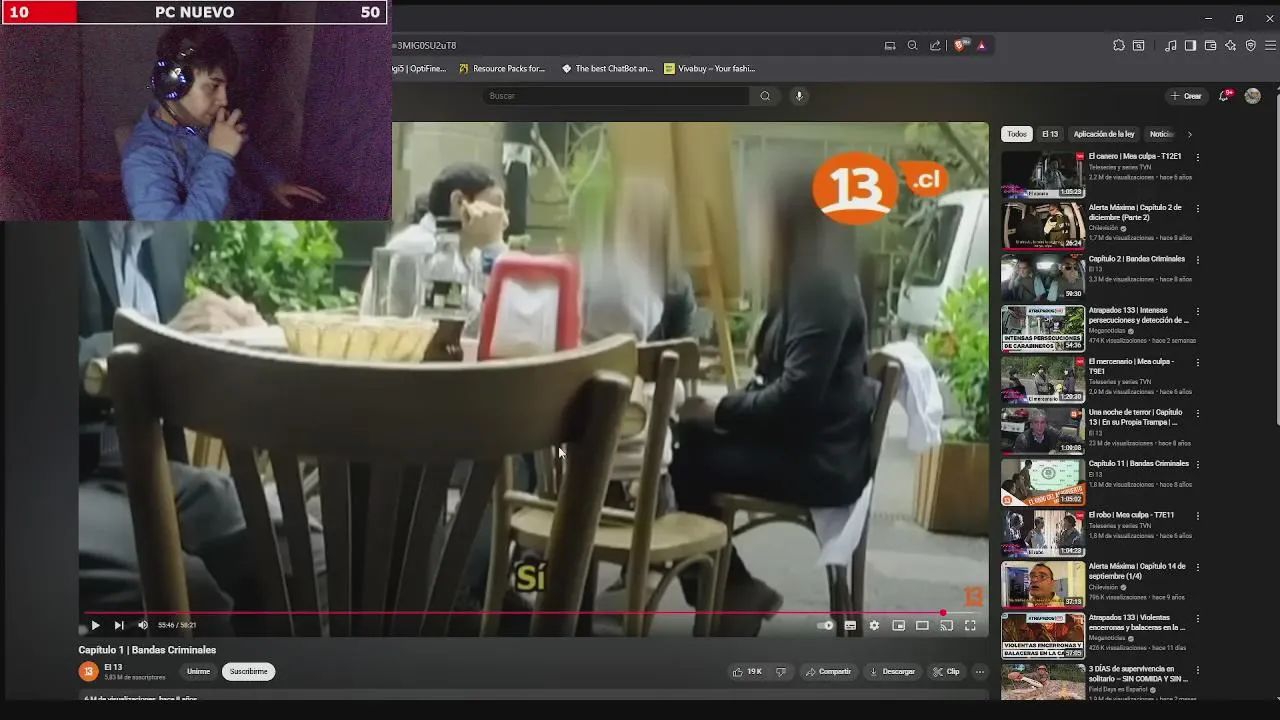
Task: Open options for Capítulo 2 Bandas Criminales
Action: pos(1198,259)
